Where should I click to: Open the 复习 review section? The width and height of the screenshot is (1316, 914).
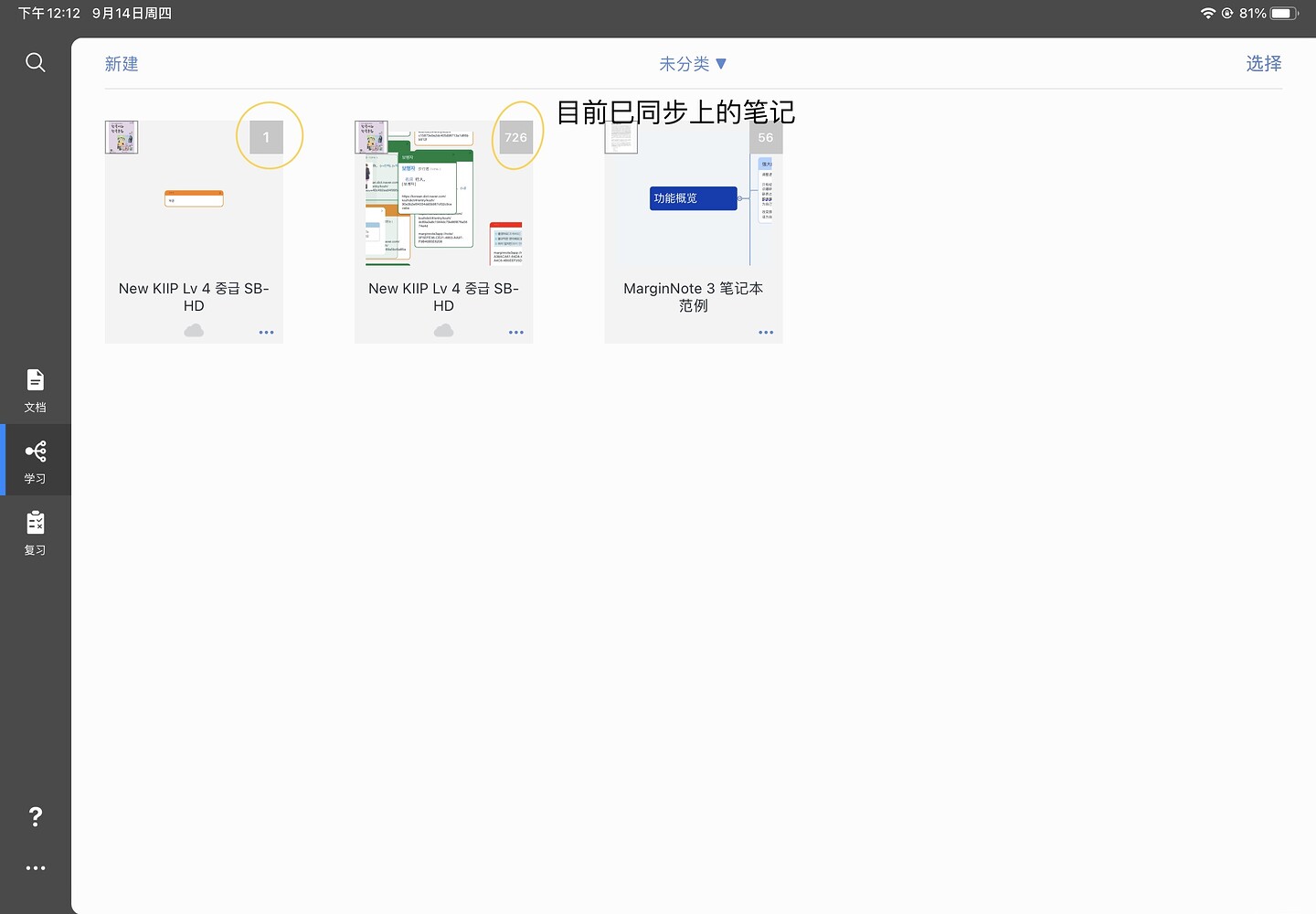tap(36, 532)
